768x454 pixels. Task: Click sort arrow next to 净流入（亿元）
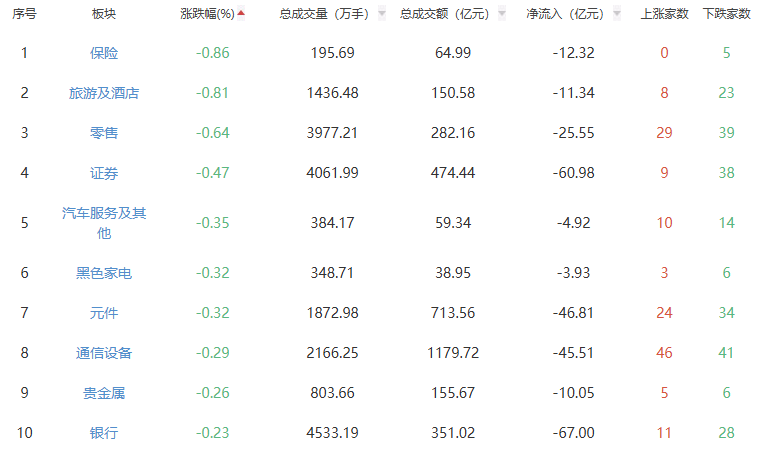pyautogui.click(x=617, y=14)
